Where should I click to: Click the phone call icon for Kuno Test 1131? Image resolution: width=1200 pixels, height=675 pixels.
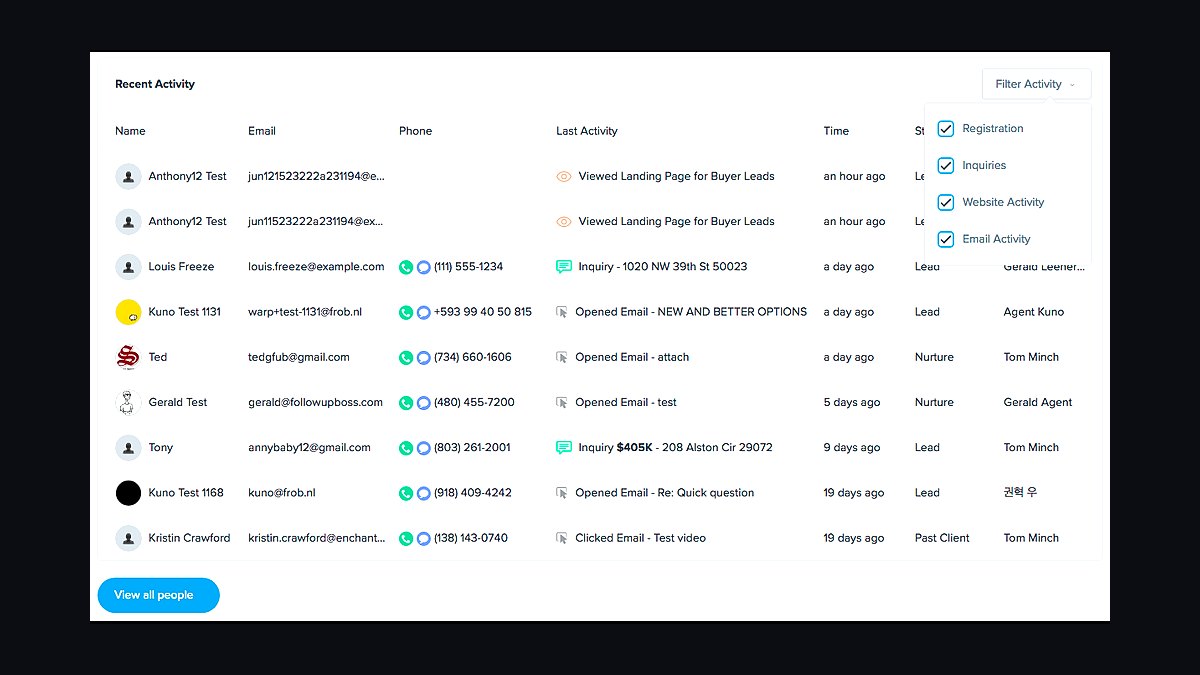click(406, 312)
